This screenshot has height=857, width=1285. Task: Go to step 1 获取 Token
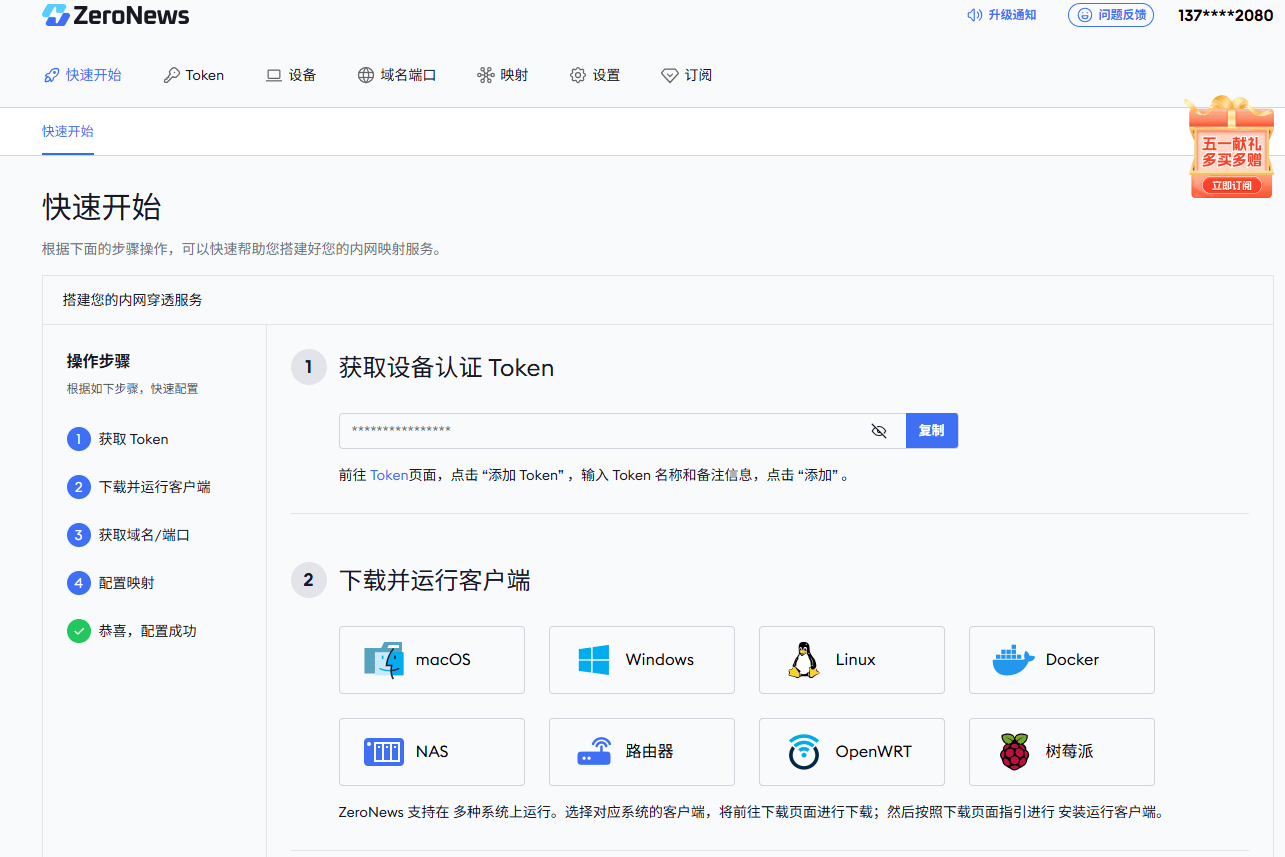click(x=118, y=439)
